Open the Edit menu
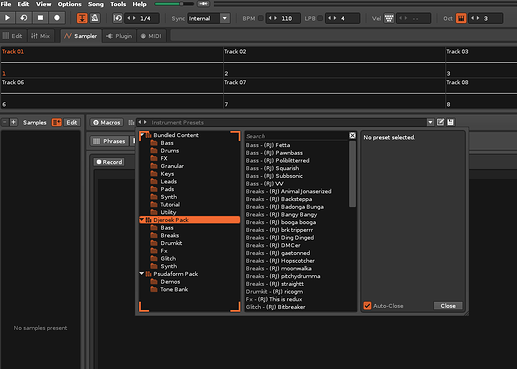 click(x=23, y=4)
